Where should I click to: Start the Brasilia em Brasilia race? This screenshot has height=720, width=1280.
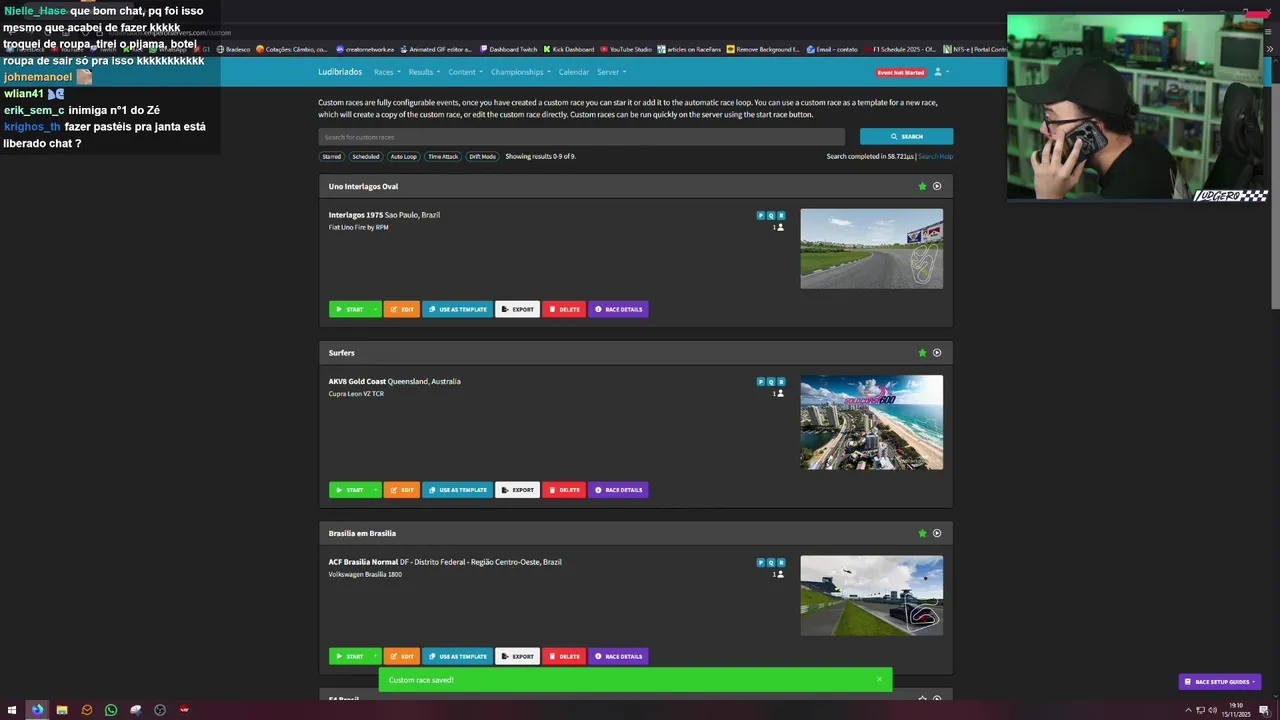349,657
